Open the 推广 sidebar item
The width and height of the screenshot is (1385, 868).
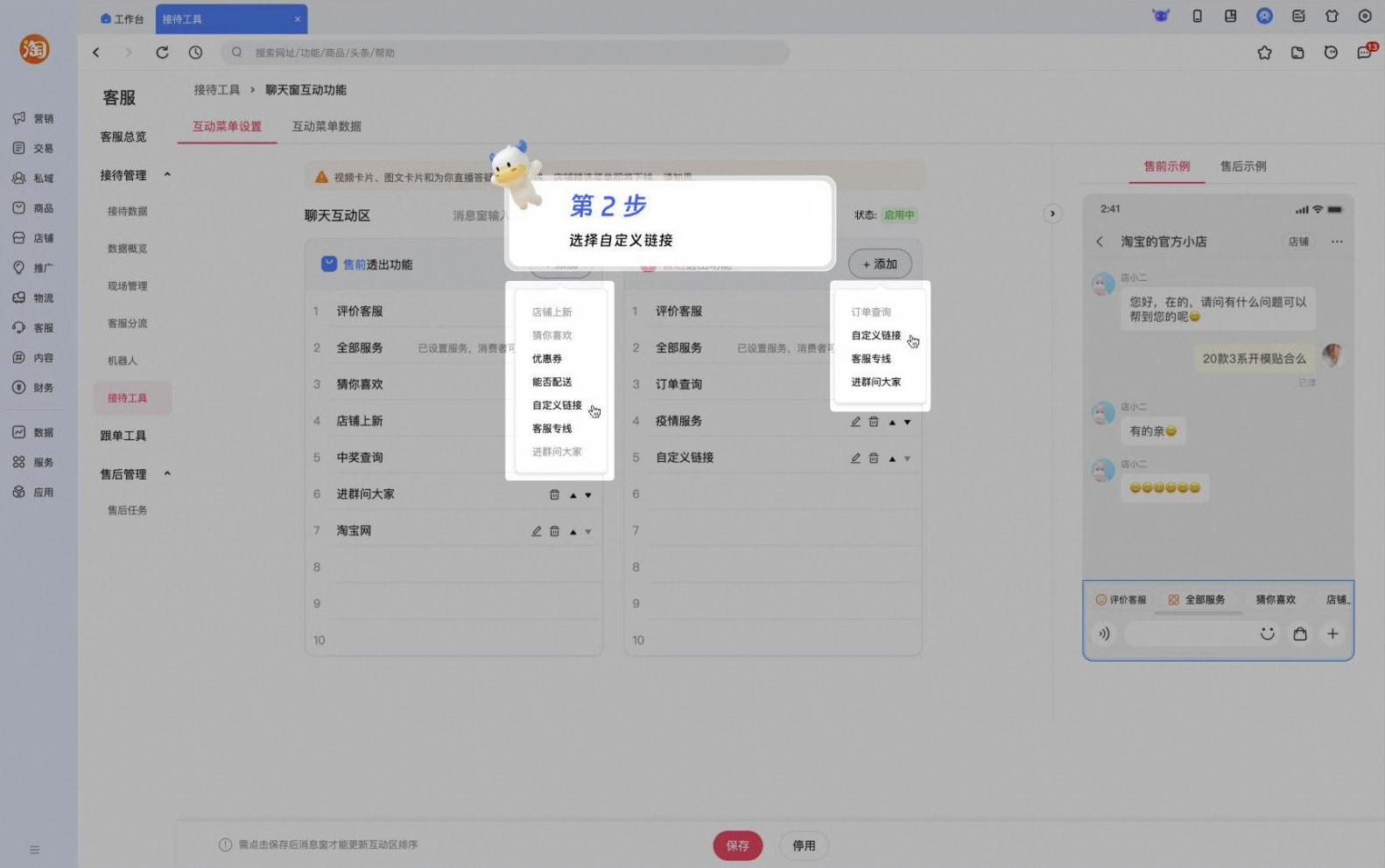[32, 268]
